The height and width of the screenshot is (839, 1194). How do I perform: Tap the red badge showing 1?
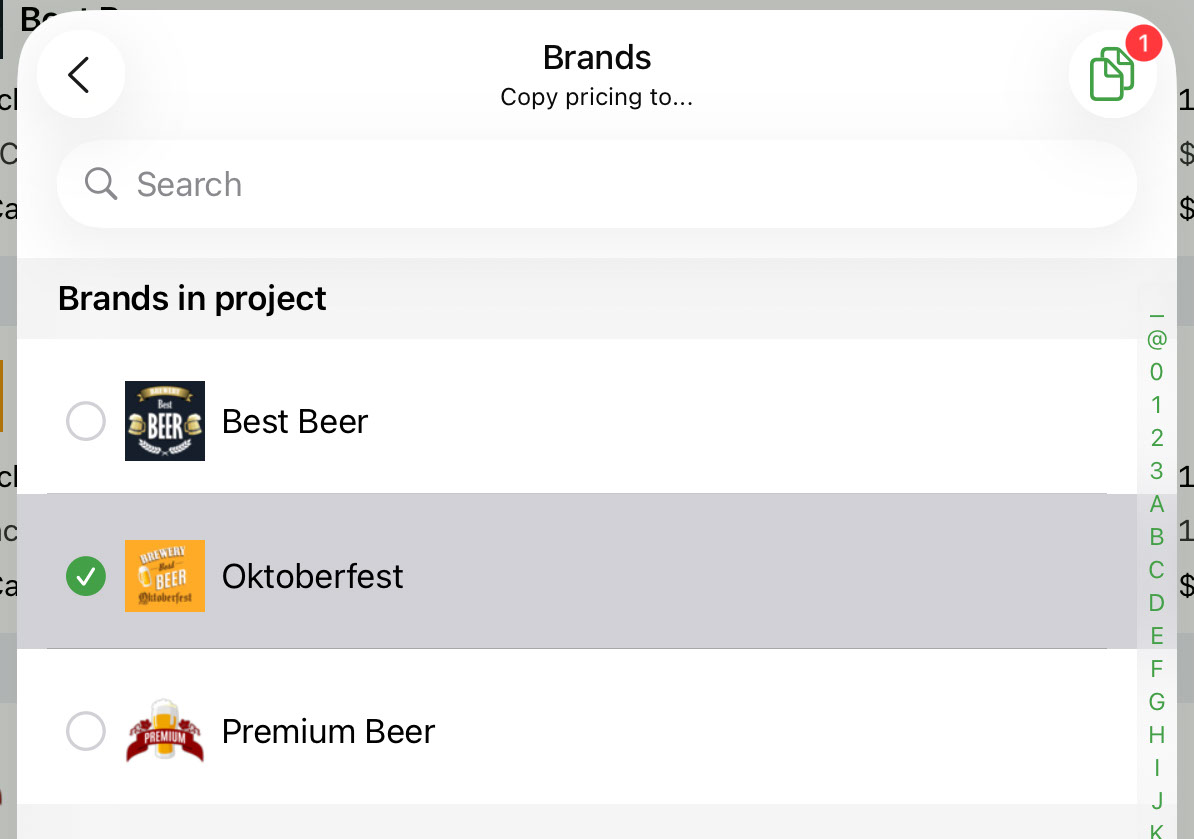coord(1143,43)
